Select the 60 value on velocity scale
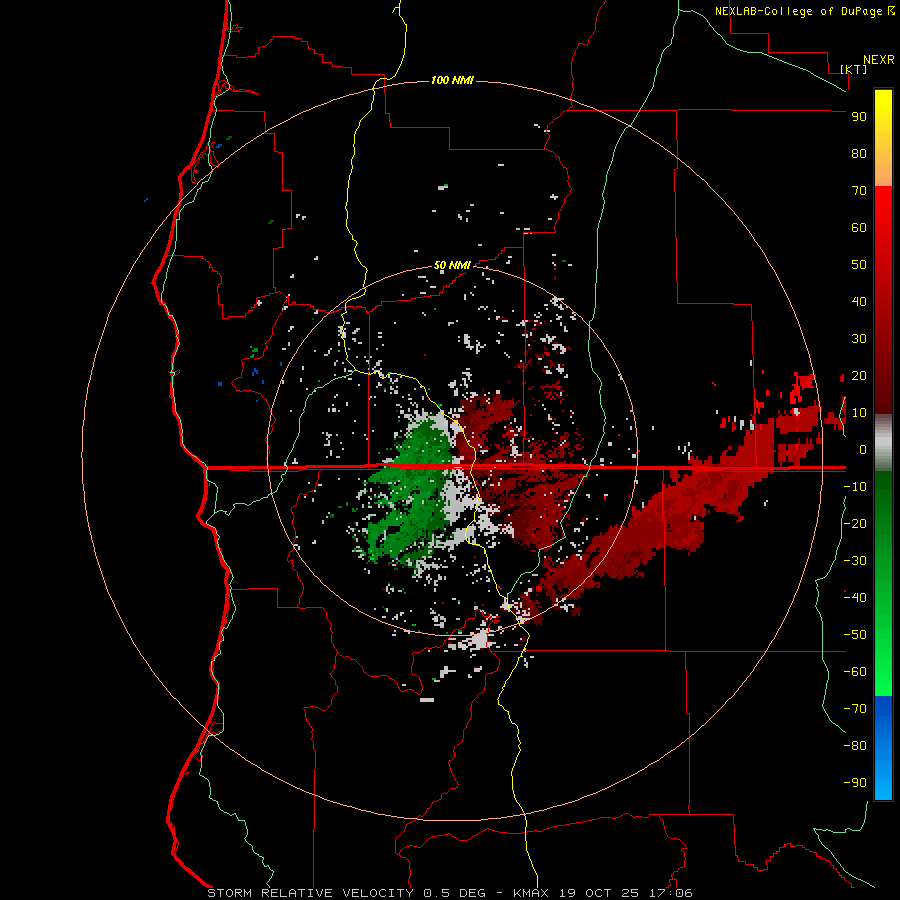 click(x=859, y=227)
